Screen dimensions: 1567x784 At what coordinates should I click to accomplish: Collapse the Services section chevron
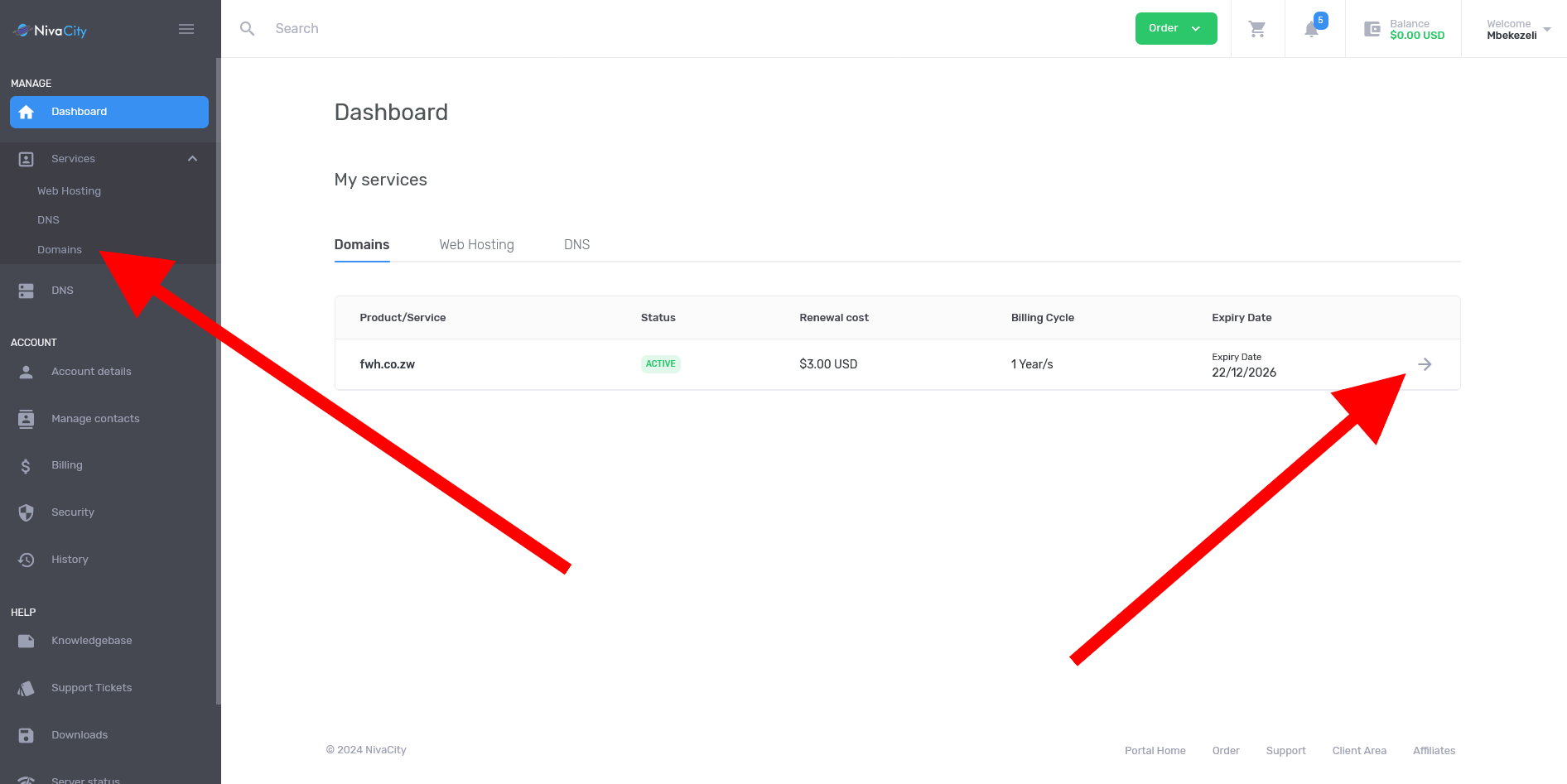tap(192, 158)
